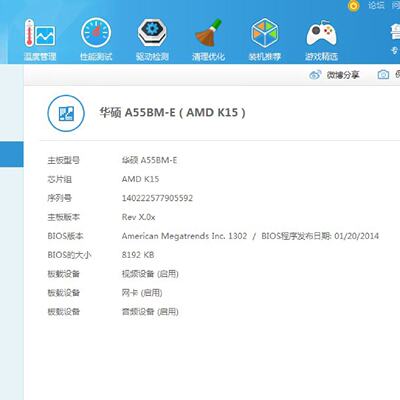The image size is (400, 400).
Task: Click the camera screenshot icon
Action: pyautogui.click(x=383, y=75)
